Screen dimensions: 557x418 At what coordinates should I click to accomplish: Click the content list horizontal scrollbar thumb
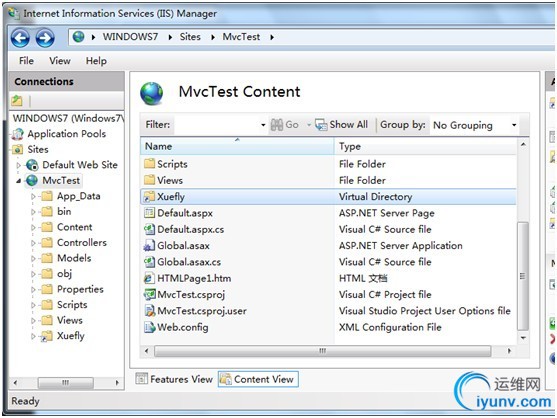click(323, 351)
